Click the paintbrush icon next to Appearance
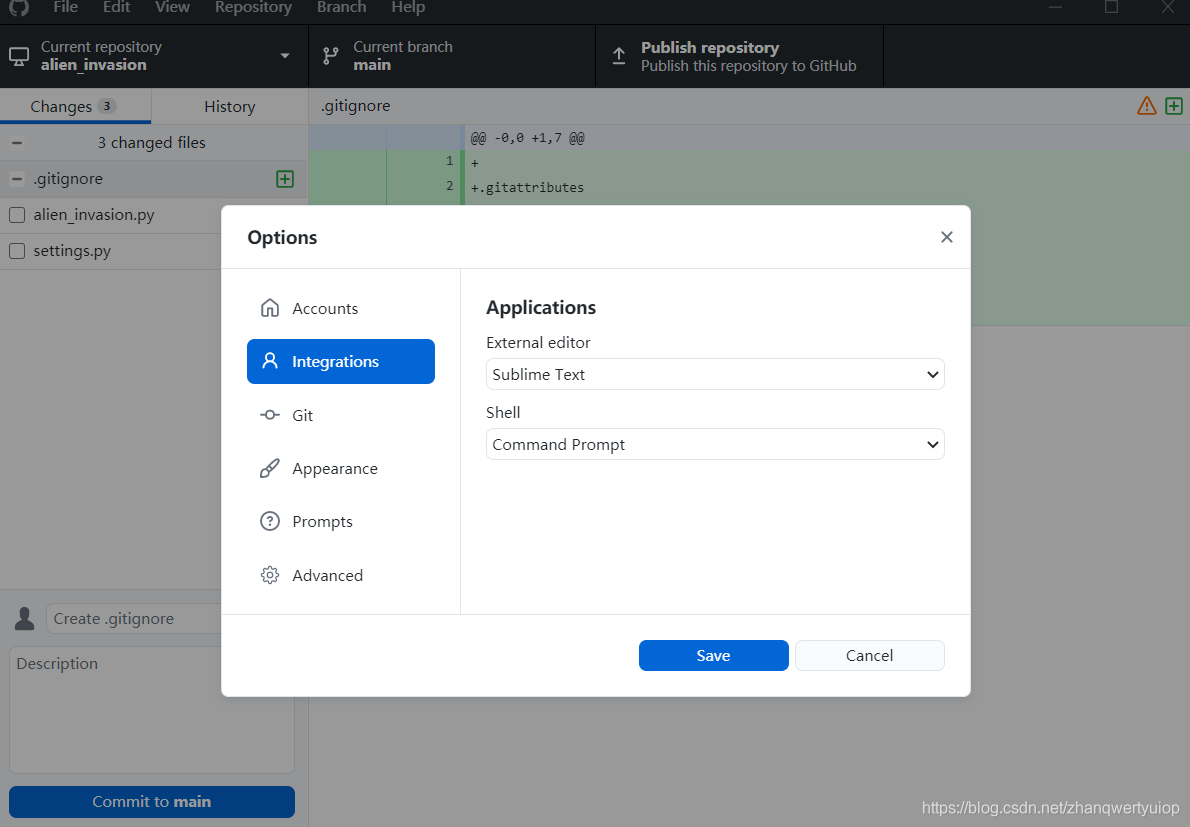The height and width of the screenshot is (827, 1190). coord(269,468)
